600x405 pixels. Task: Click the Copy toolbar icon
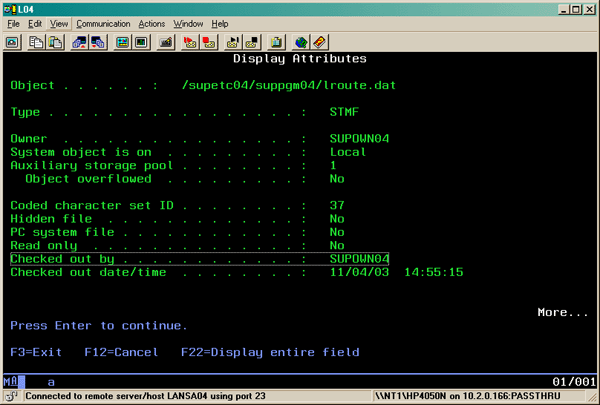tap(37, 42)
